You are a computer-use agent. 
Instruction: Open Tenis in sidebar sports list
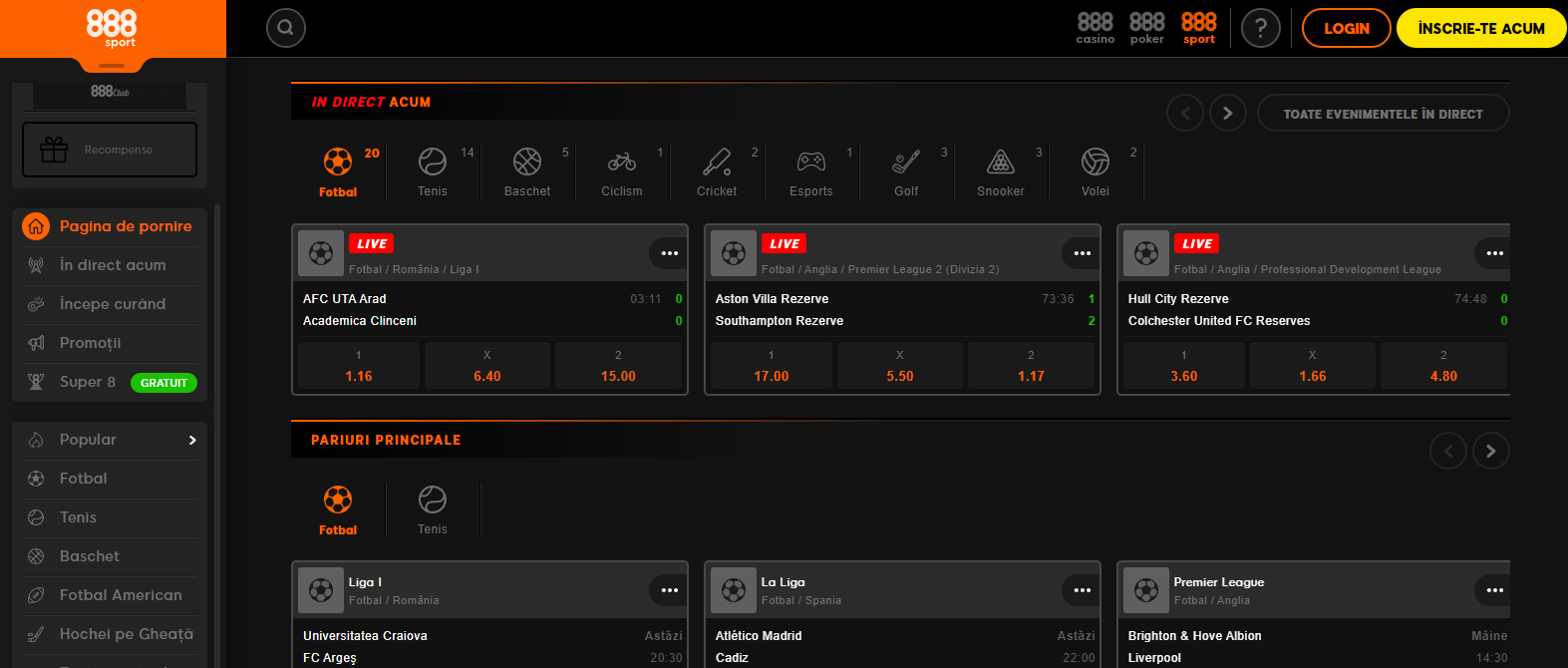point(110,517)
